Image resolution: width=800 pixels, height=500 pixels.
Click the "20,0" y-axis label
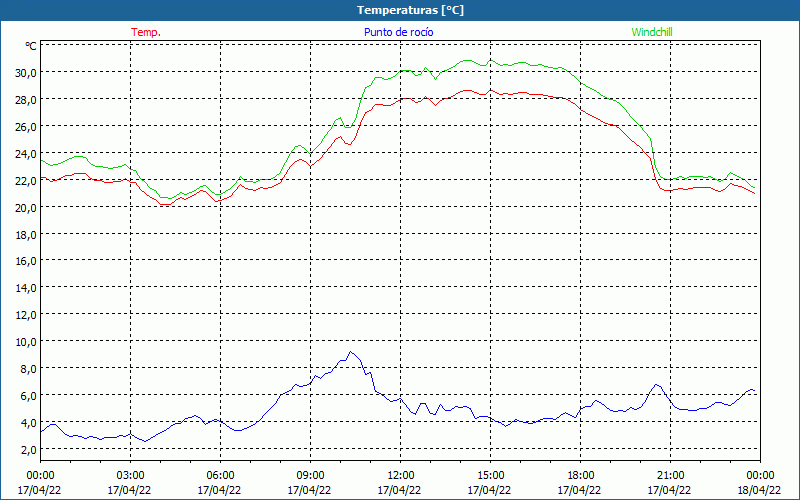coord(26,207)
